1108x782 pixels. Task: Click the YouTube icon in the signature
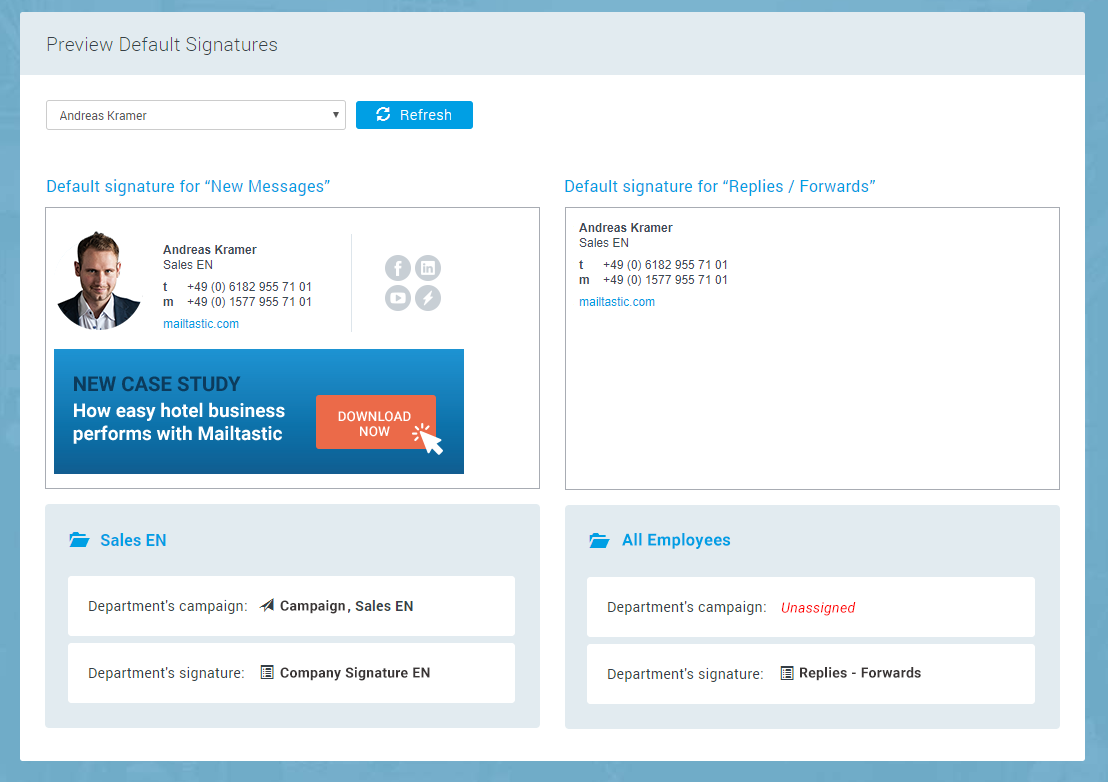tap(398, 298)
